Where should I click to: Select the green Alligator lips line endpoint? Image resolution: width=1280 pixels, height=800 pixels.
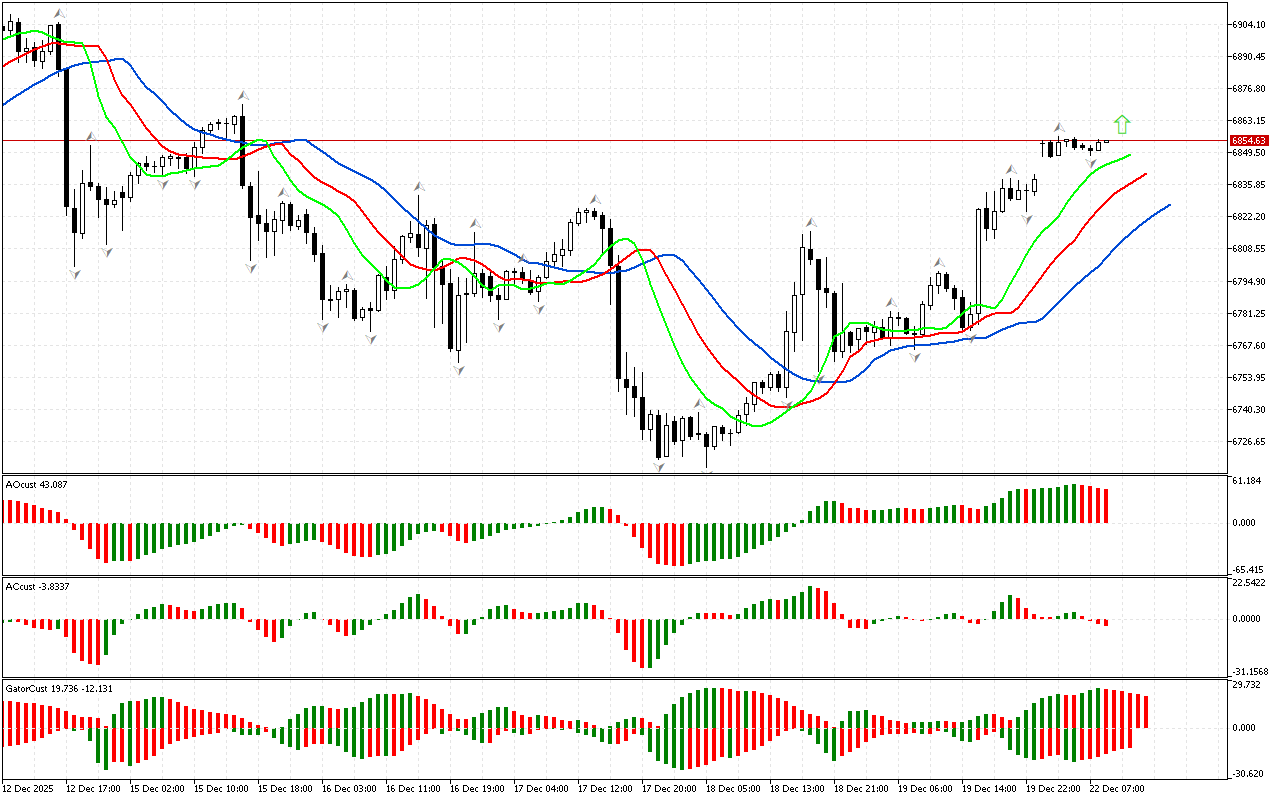pyautogui.click(x=1130, y=155)
